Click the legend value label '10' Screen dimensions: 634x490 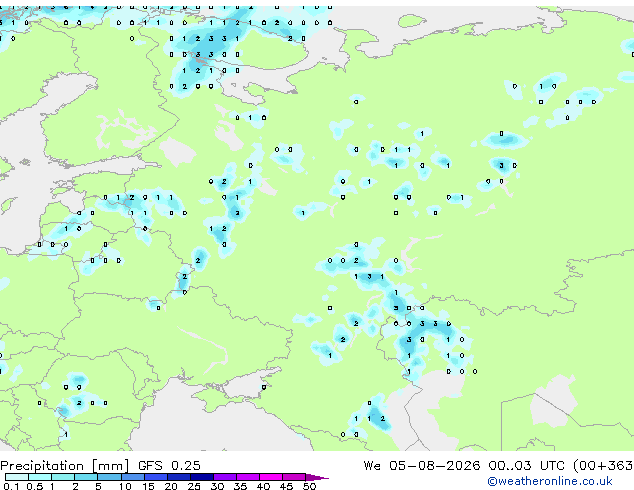coord(125,486)
